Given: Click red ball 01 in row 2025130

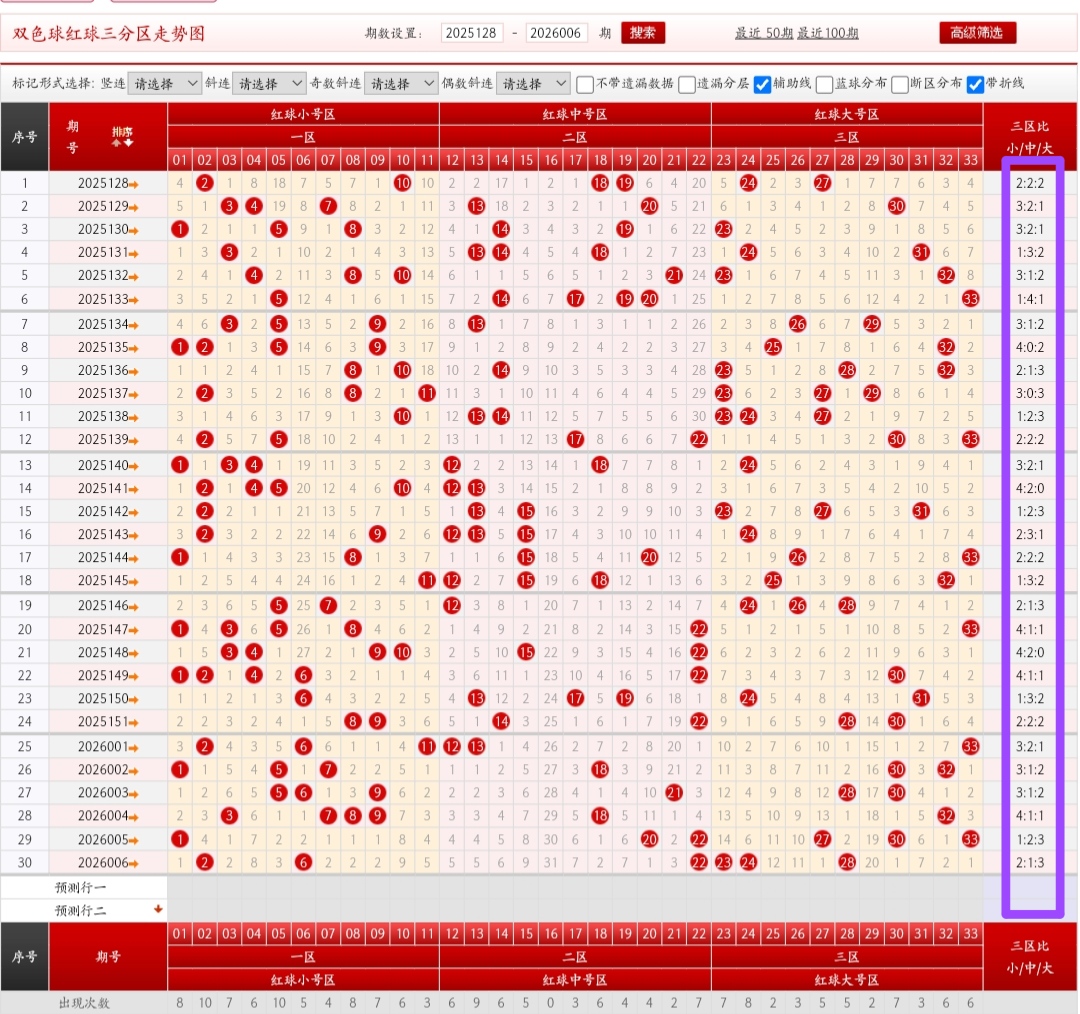Looking at the screenshot, I should 180,229.
